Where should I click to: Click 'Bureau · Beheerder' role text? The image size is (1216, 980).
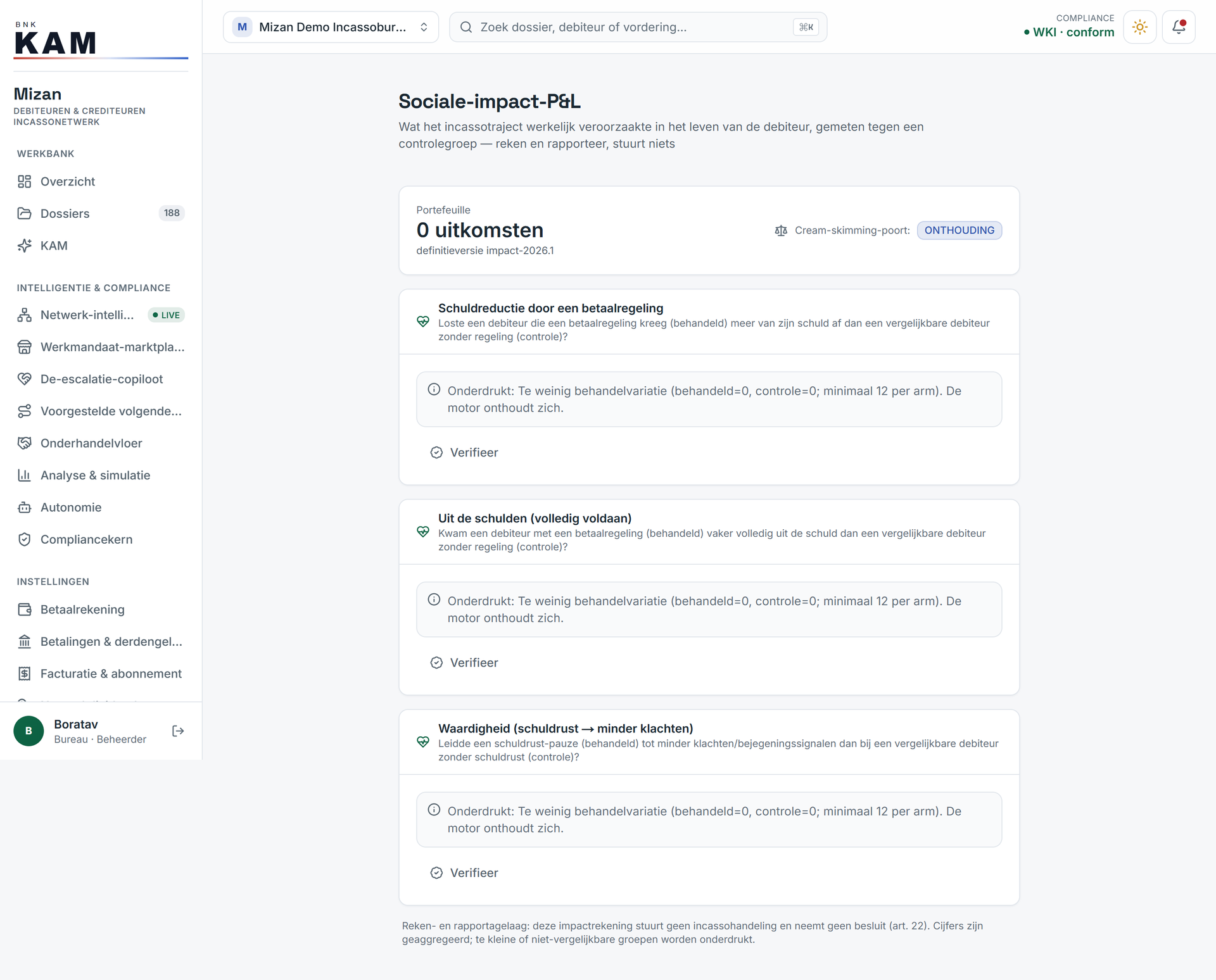click(x=100, y=739)
